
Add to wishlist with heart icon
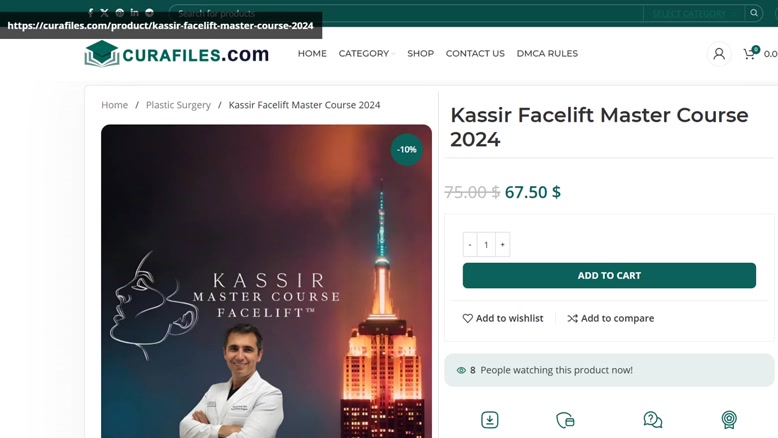coord(503,318)
